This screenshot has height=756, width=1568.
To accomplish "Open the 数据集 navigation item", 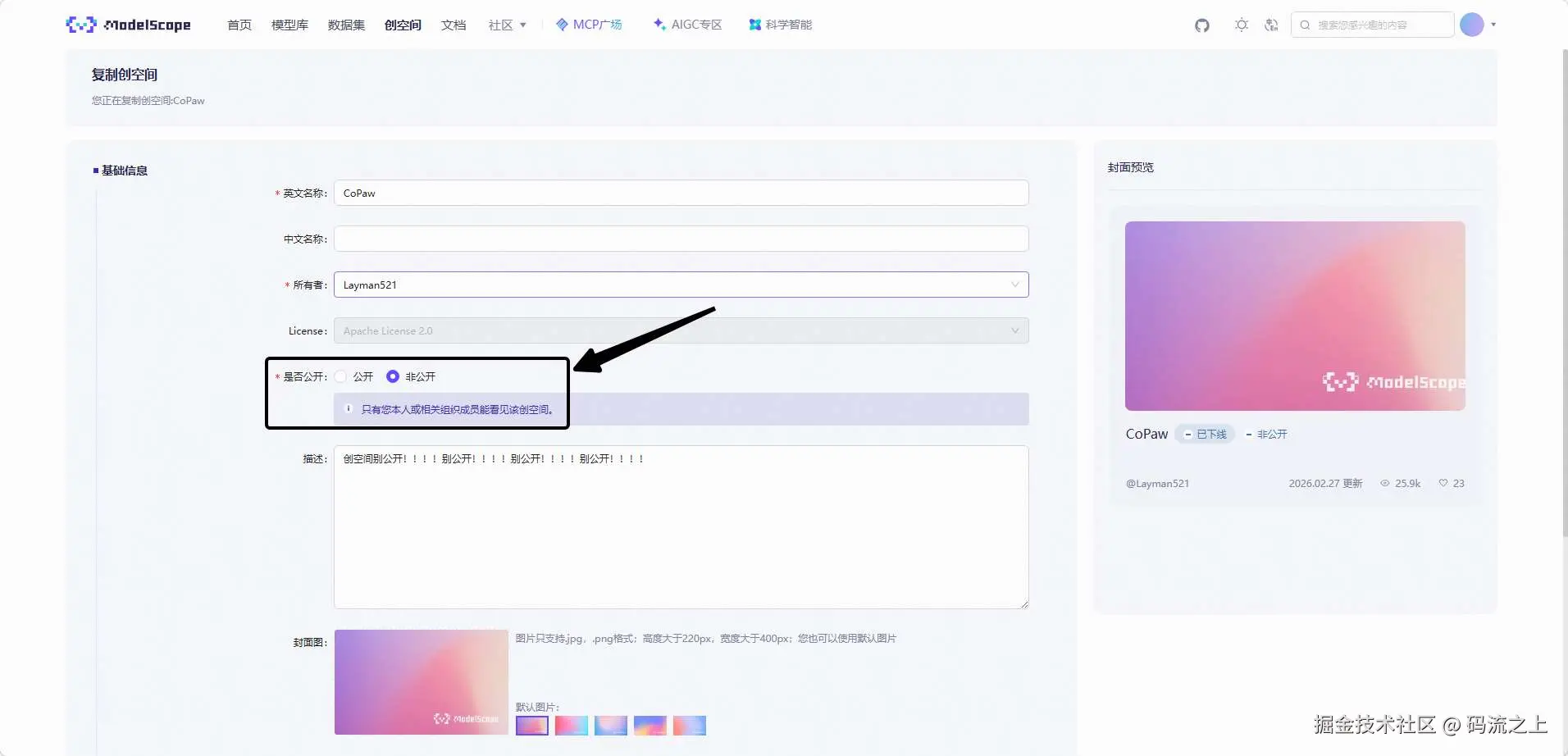I will (346, 25).
